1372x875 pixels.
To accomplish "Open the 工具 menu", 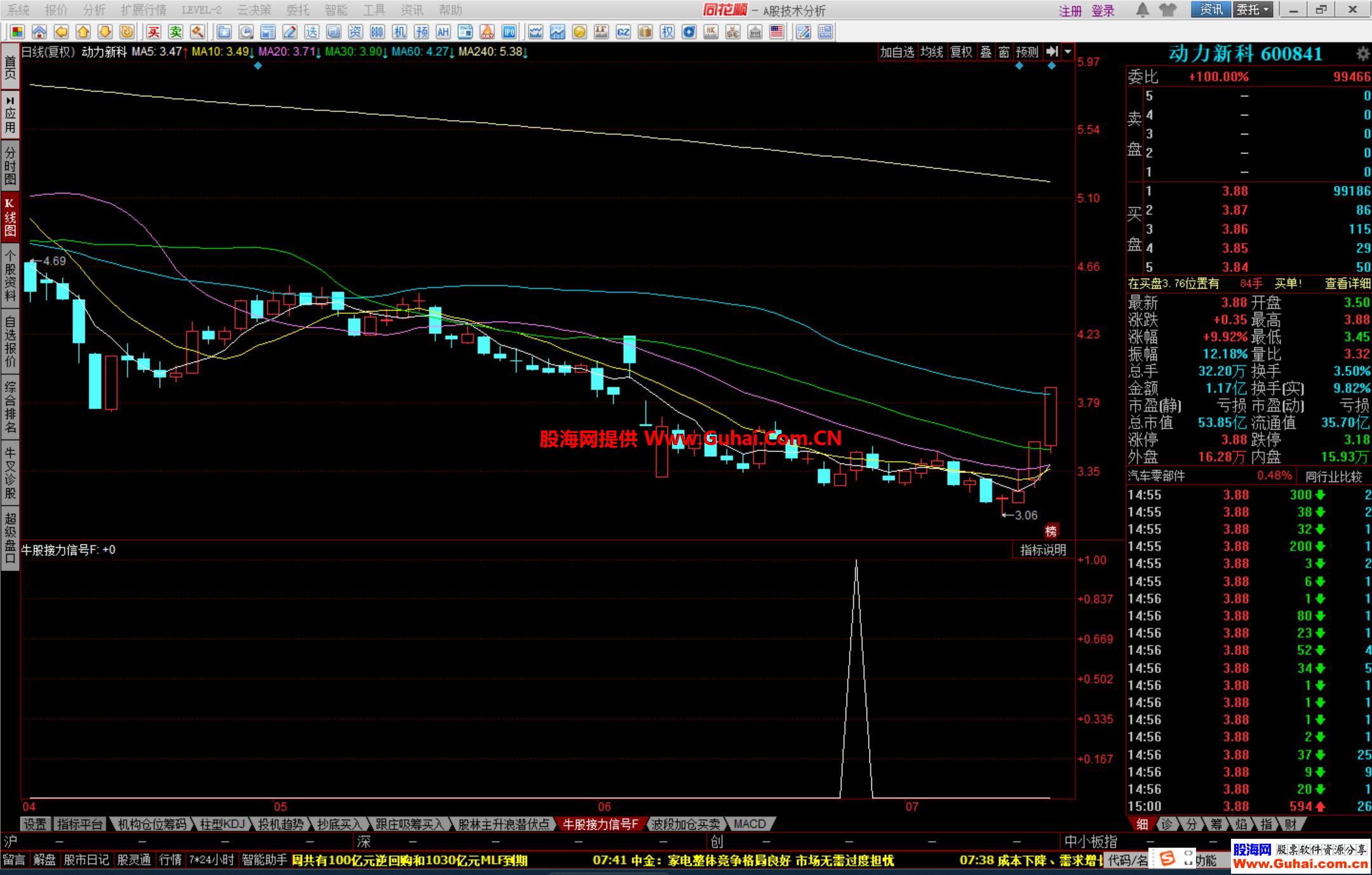I will coord(374,10).
